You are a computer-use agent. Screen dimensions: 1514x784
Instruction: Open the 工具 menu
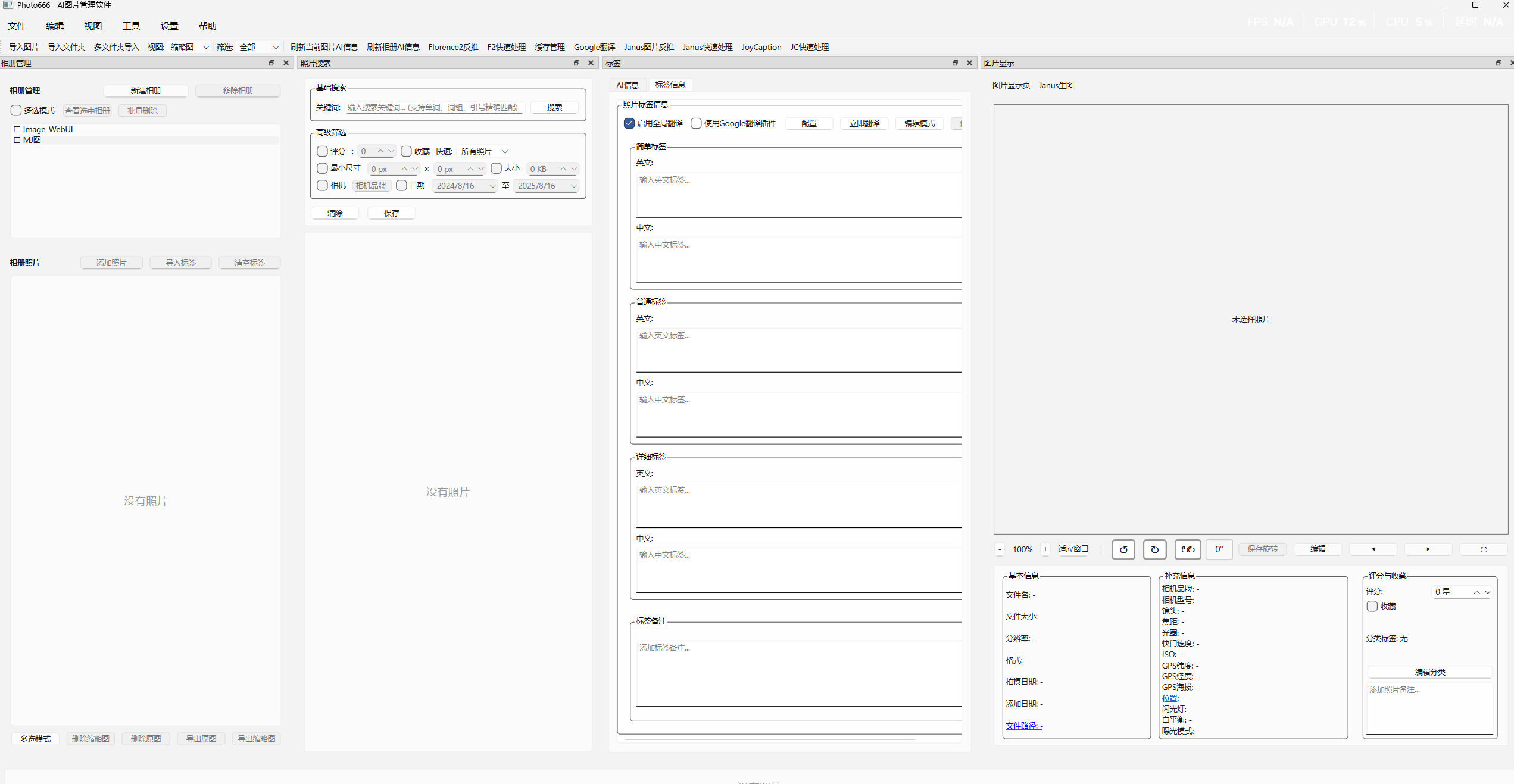click(x=131, y=26)
